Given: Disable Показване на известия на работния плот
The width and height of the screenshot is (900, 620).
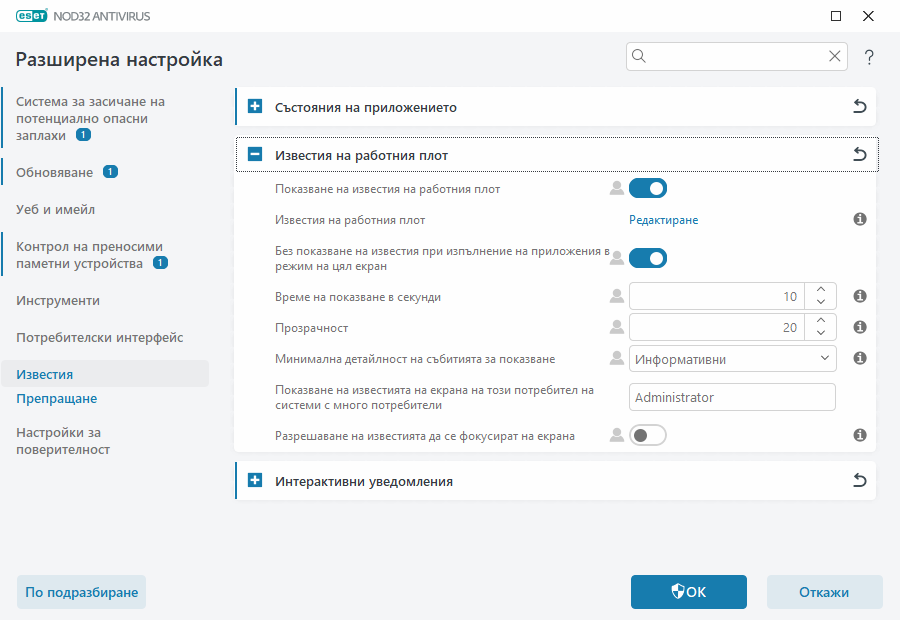Looking at the screenshot, I should 647,188.
